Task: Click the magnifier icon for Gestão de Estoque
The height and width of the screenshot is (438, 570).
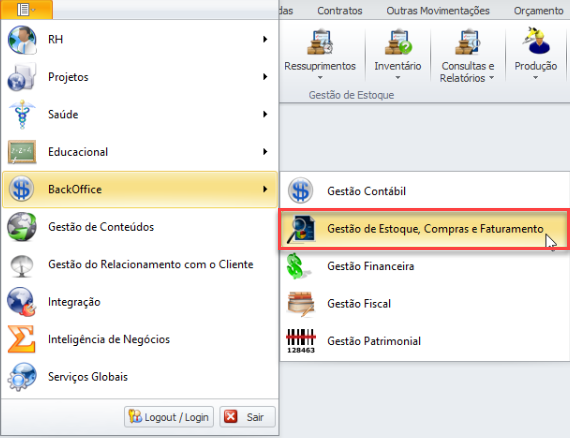Action: point(301,229)
